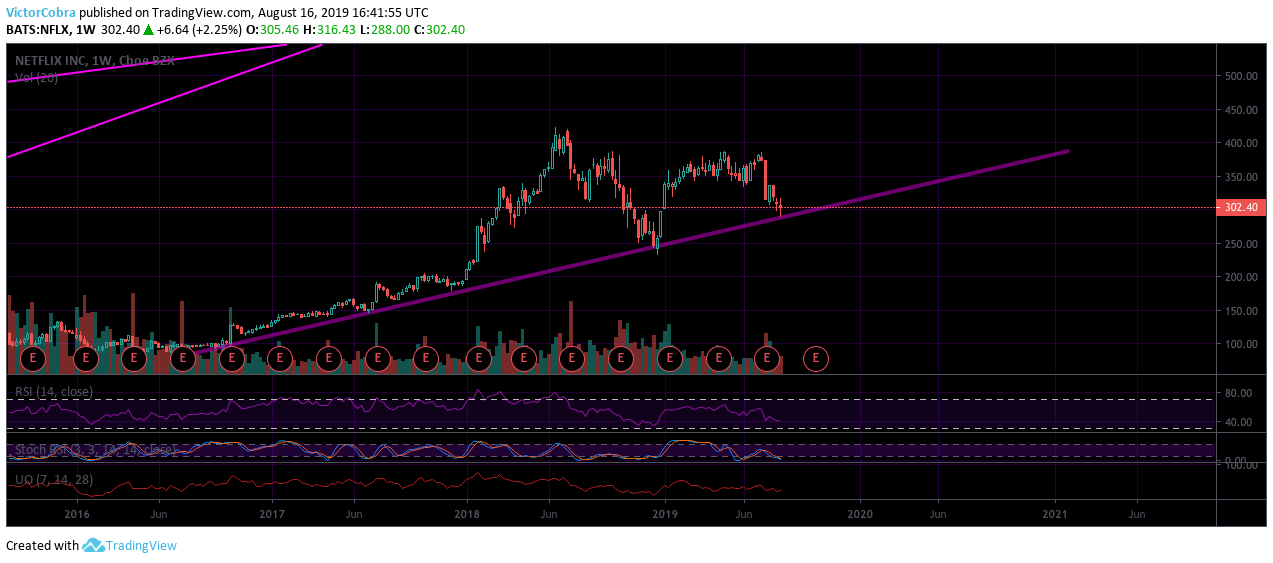
Task: Click the 2019 label on the time axis
Action: click(x=664, y=513)
